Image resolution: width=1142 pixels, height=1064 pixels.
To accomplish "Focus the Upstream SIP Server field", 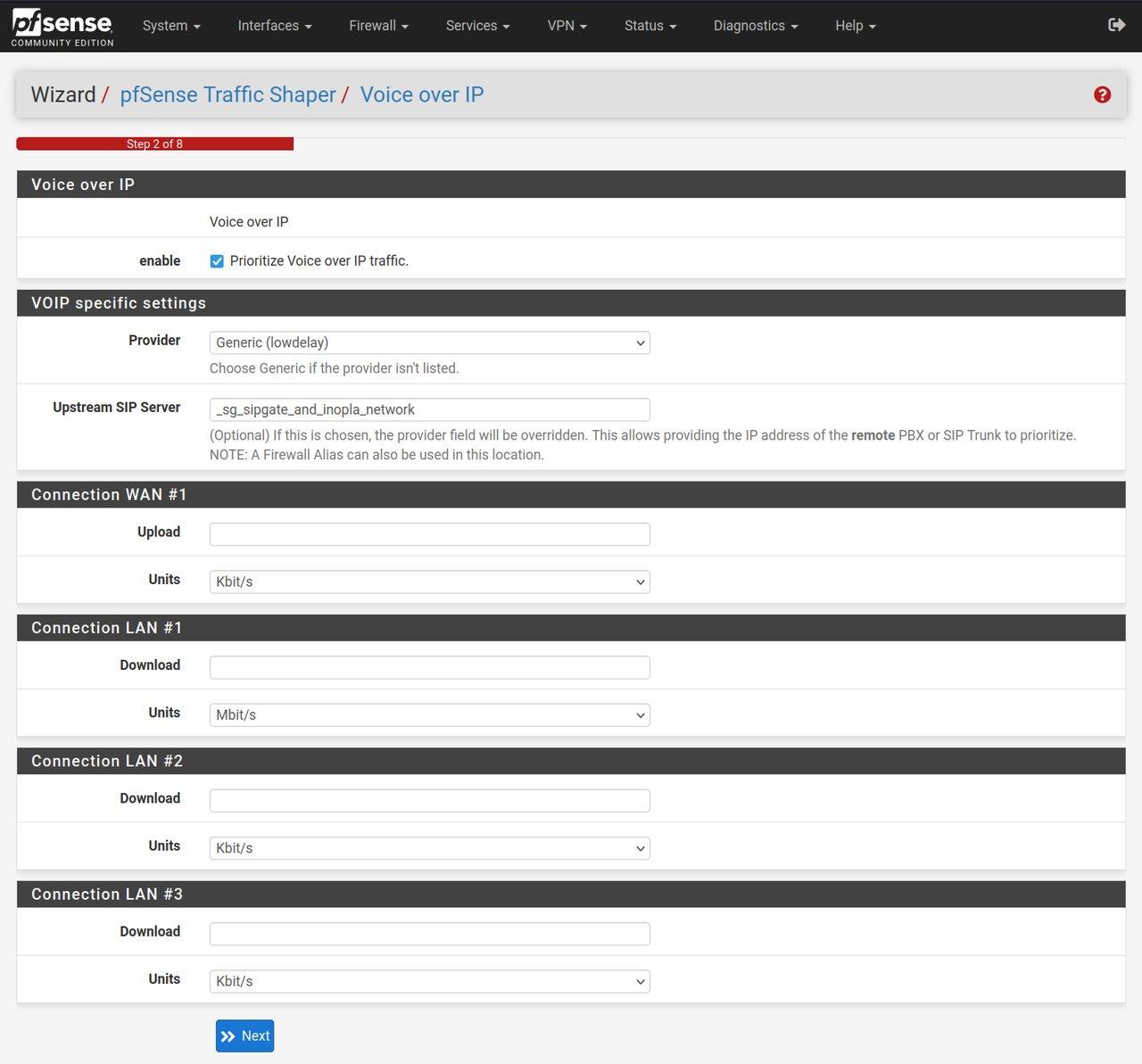I will click(429, 409).
